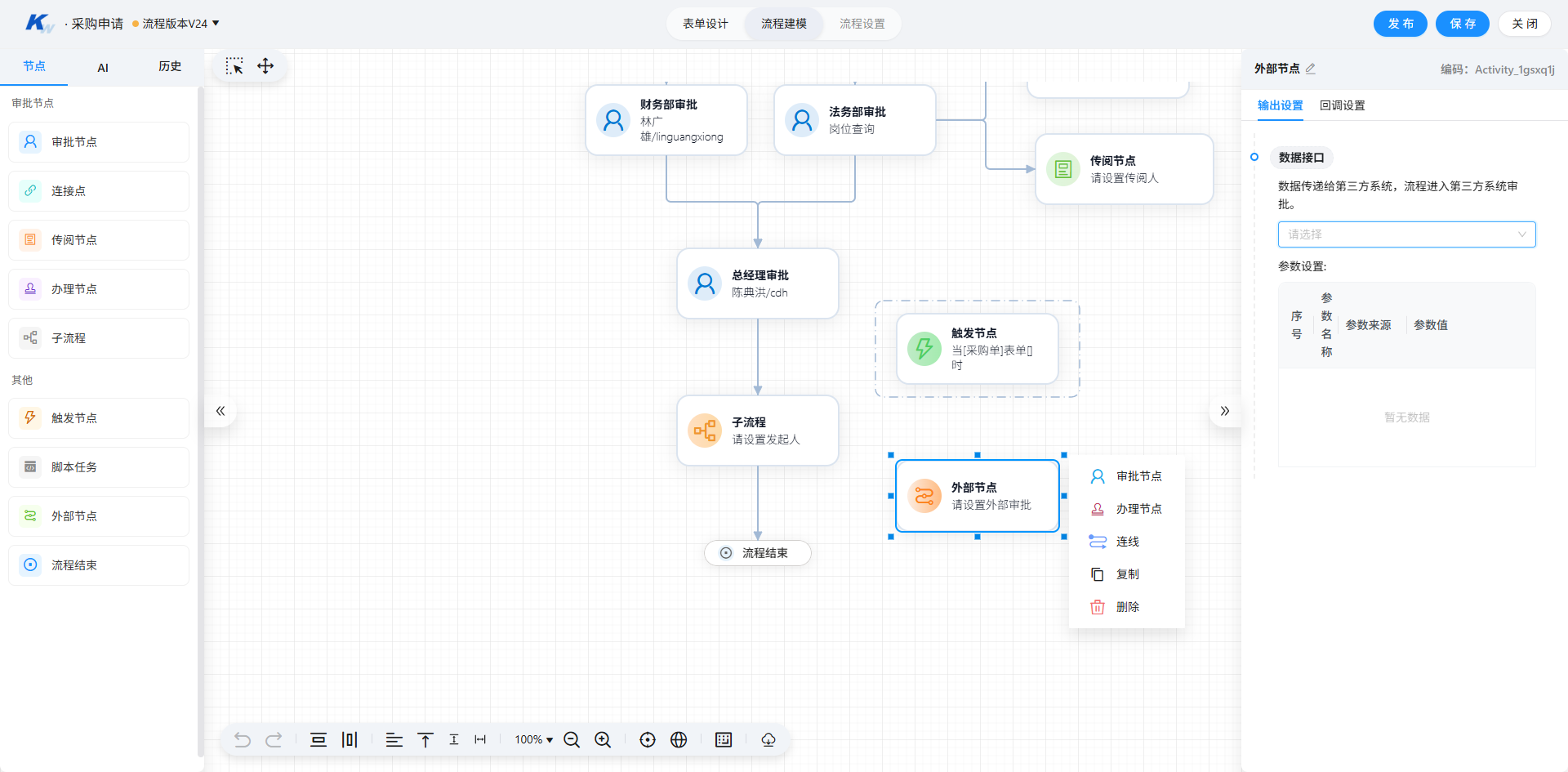Align selected nodes to the left
Image resolution: width=1568 pixels, height=772 pixels.
point(394,740)
